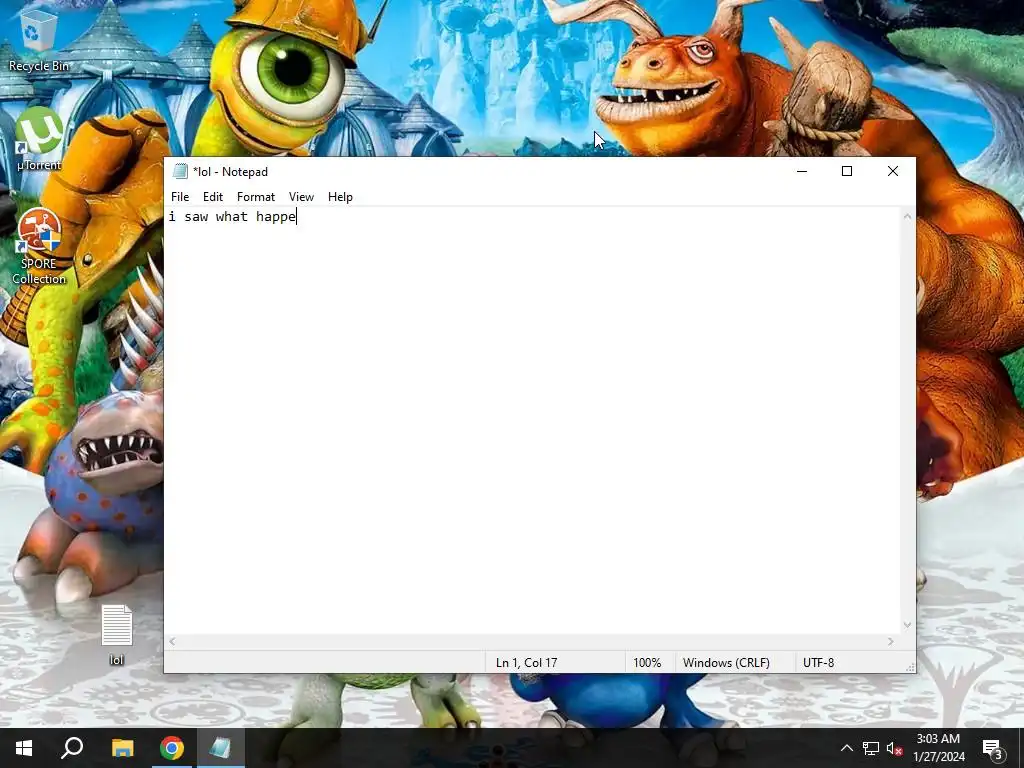Maximize the Notepad window
This screenshot has width=1024, height=768.
tap(847, 171)
